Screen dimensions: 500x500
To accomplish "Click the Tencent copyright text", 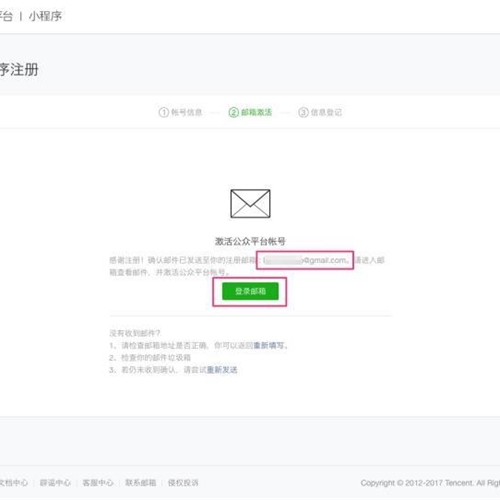I will [x=430, y=483].
